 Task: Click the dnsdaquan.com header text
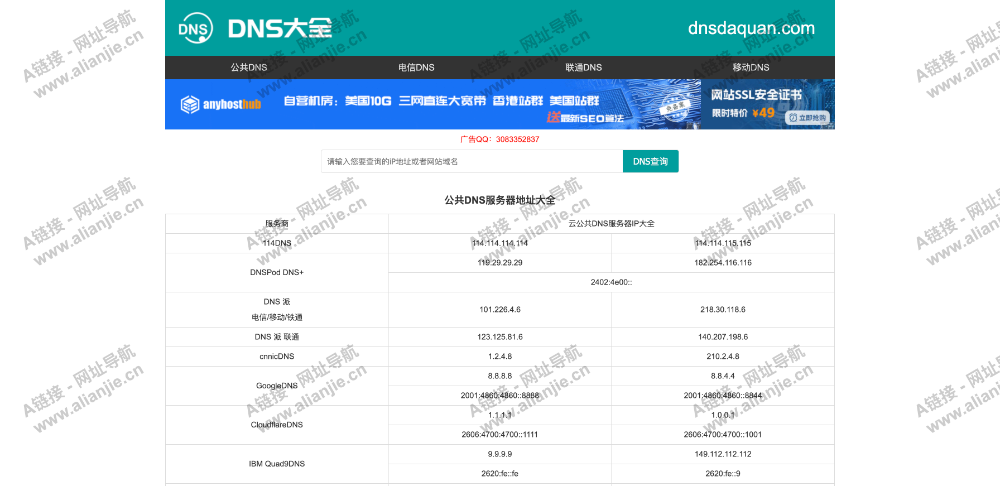[x=751, y=28]
